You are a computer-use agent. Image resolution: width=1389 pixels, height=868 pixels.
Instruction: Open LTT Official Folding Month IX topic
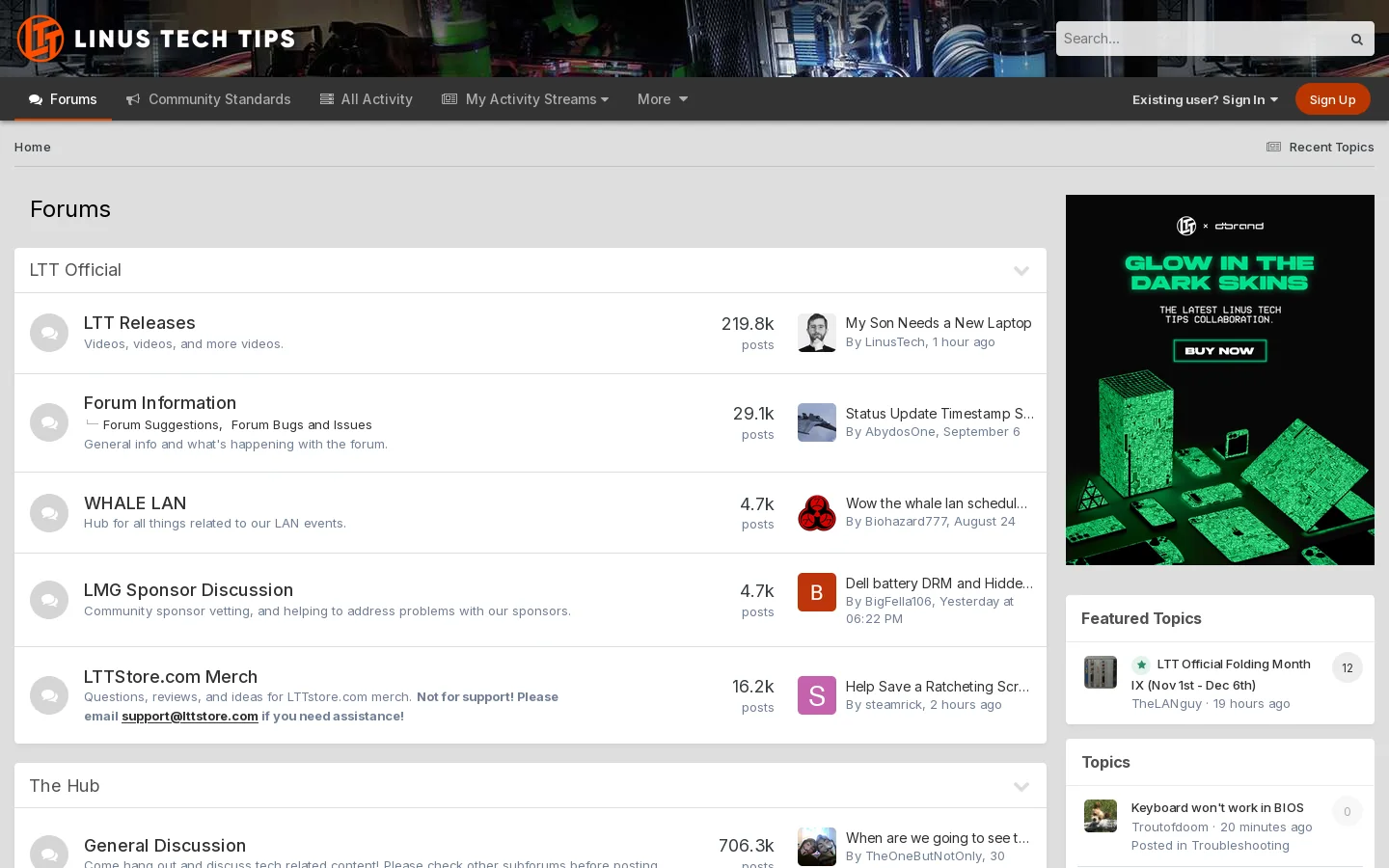[1221, 674]
